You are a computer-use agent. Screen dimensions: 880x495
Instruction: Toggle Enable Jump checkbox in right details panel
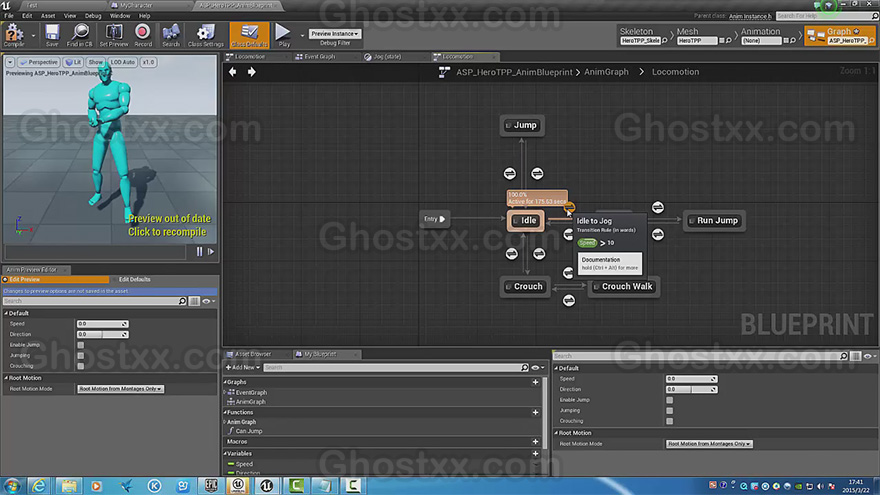670,400
